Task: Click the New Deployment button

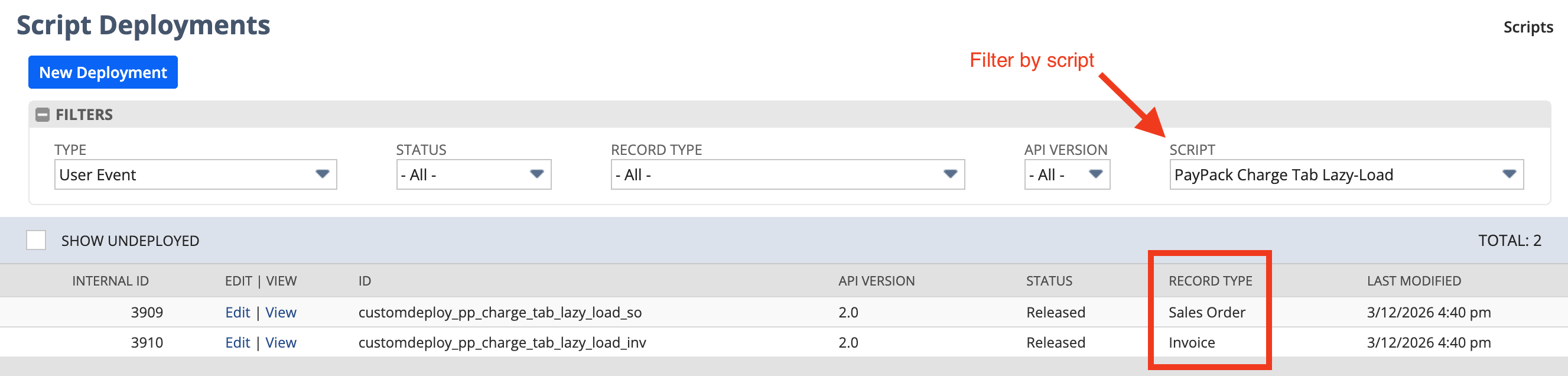Action: tap(102, 72)
